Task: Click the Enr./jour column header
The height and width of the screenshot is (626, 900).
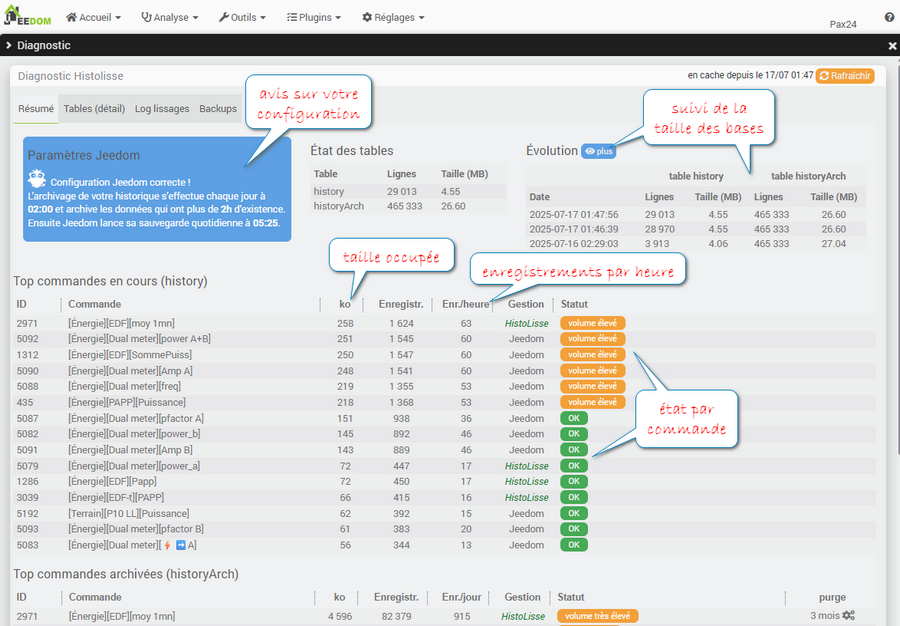Action: point(461,597)
